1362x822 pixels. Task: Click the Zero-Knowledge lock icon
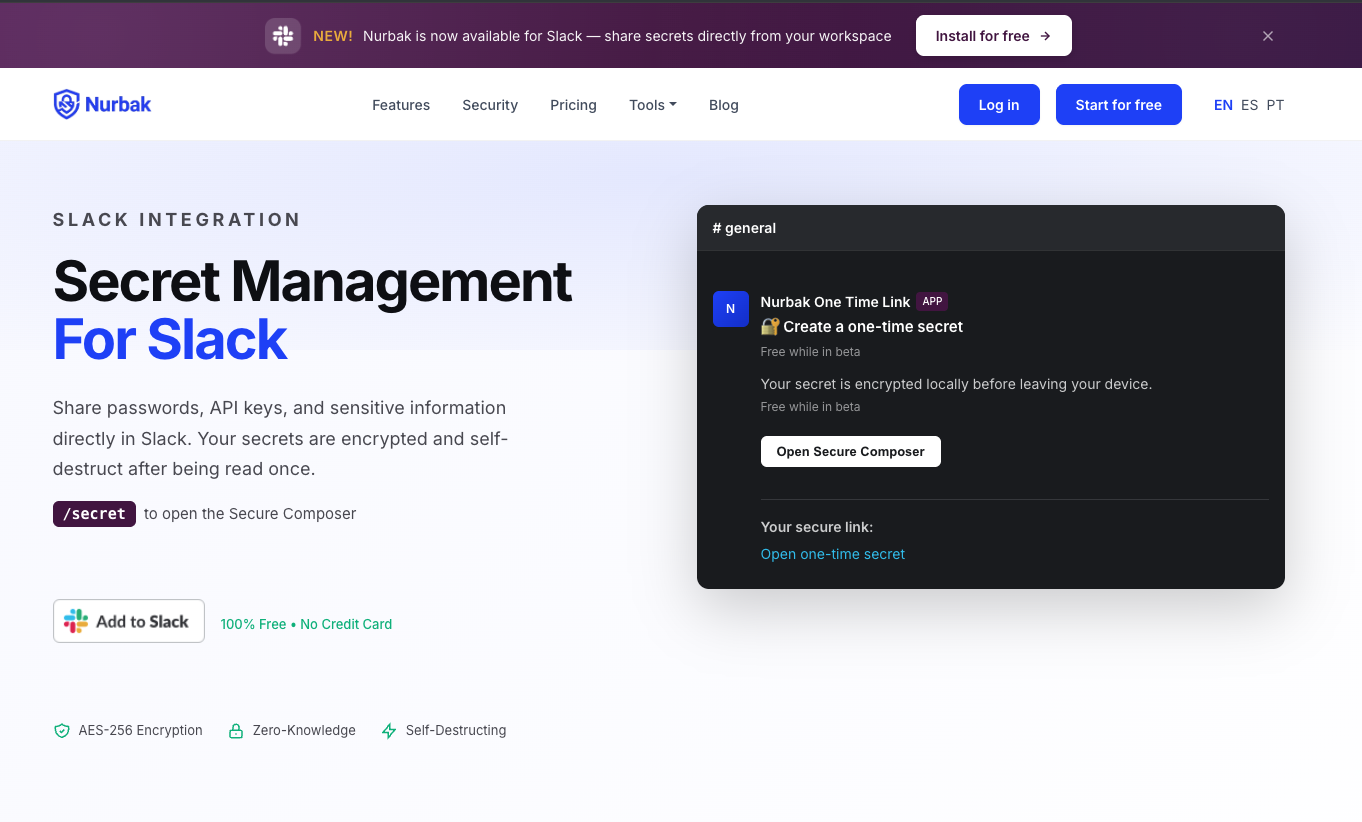(x=236, y=731)
